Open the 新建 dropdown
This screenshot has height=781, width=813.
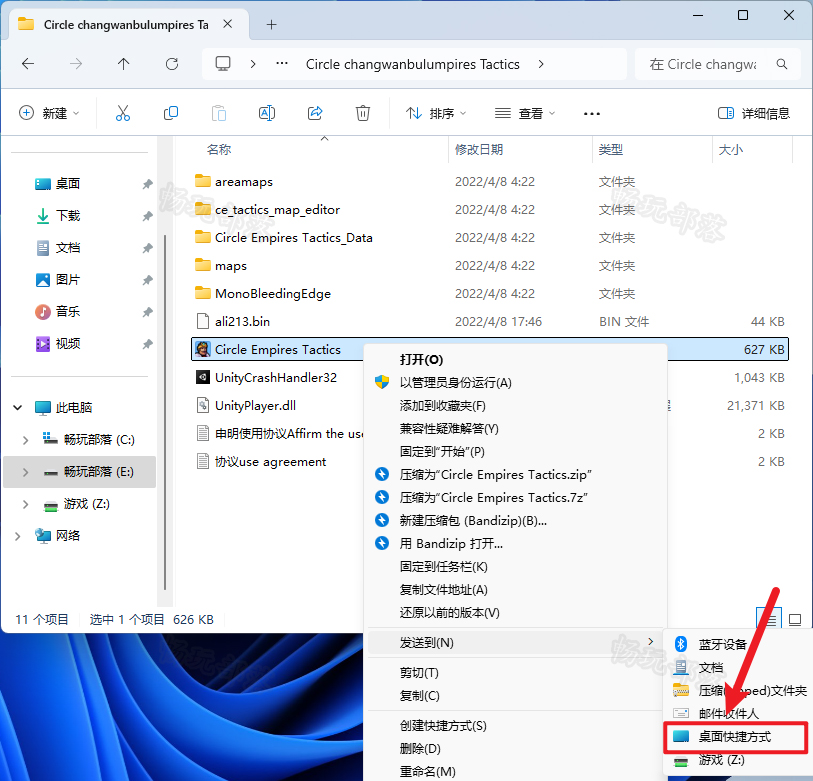point(49,113)
